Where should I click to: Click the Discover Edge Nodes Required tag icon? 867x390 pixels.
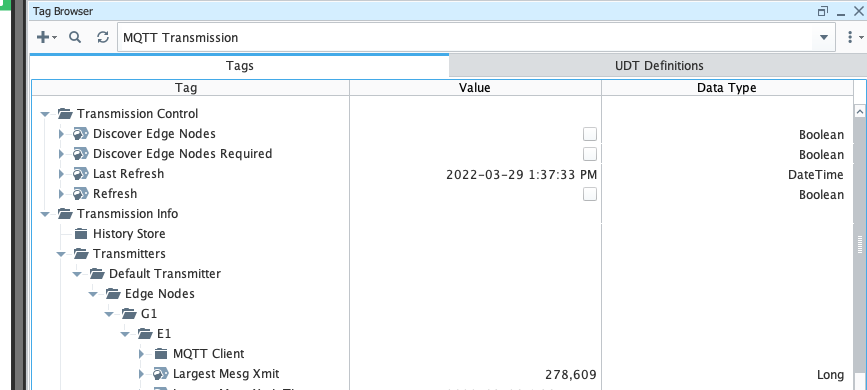coord(81,154)
